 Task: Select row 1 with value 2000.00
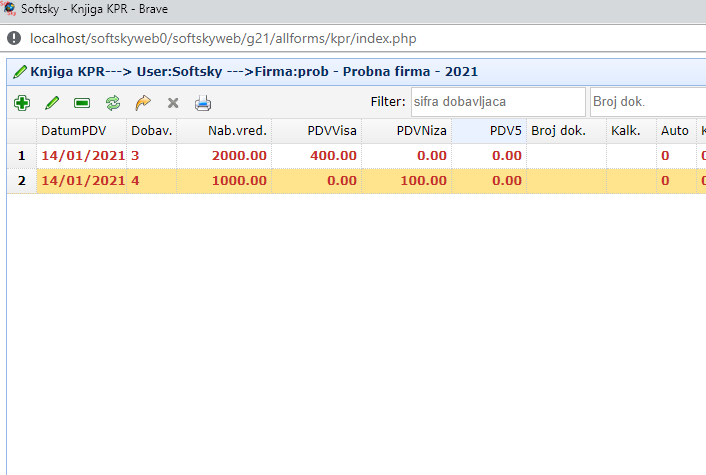[x=238, y=156]
